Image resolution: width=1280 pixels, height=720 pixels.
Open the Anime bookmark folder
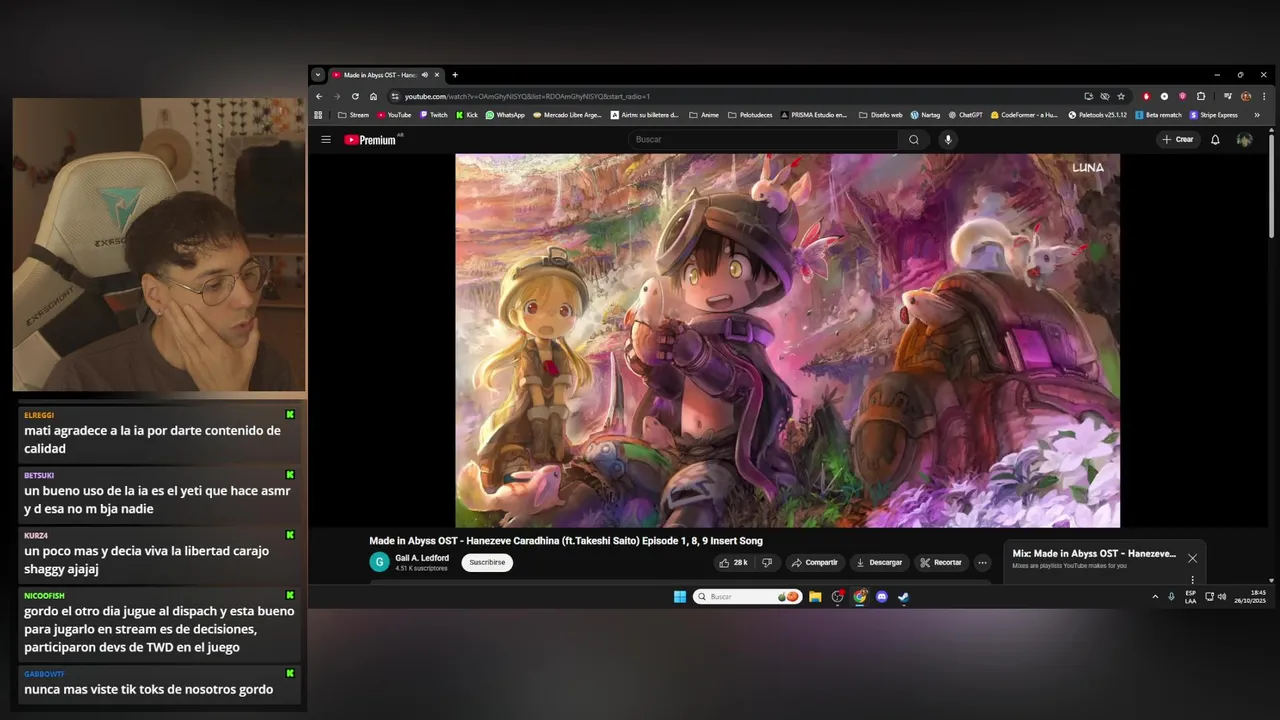click(704, 115)
